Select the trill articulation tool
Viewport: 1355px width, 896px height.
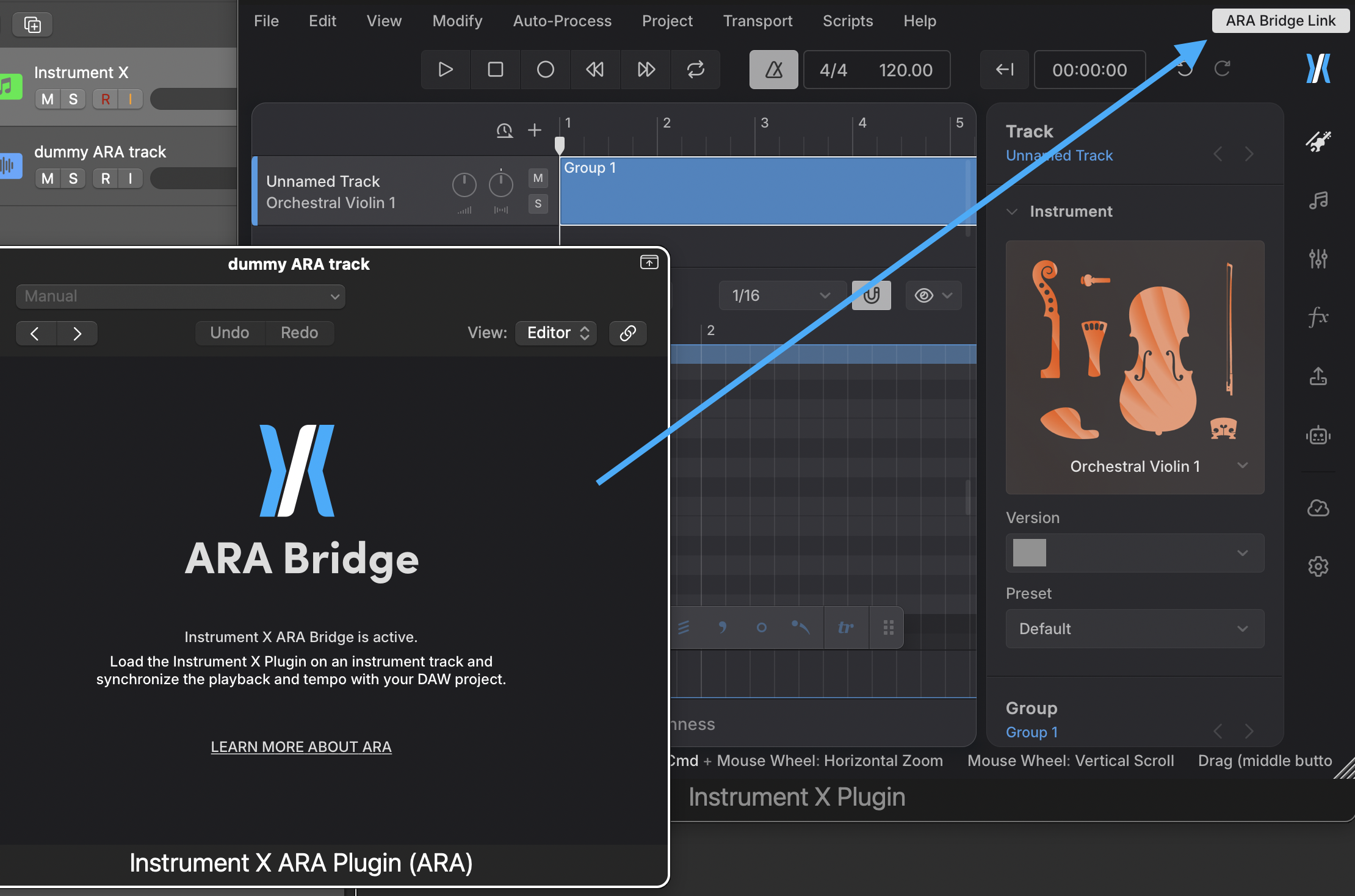click(x=846, y=627)
